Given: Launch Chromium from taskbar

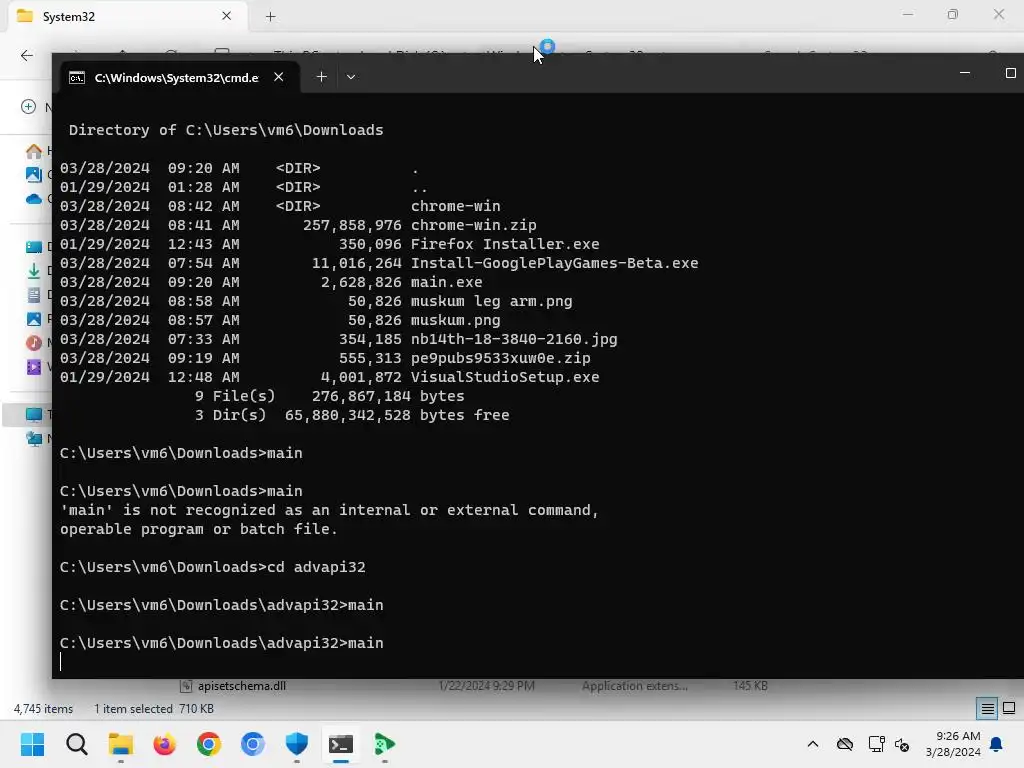Looking at the screenshot, I should pyautogui.click(x=253, y=744).
